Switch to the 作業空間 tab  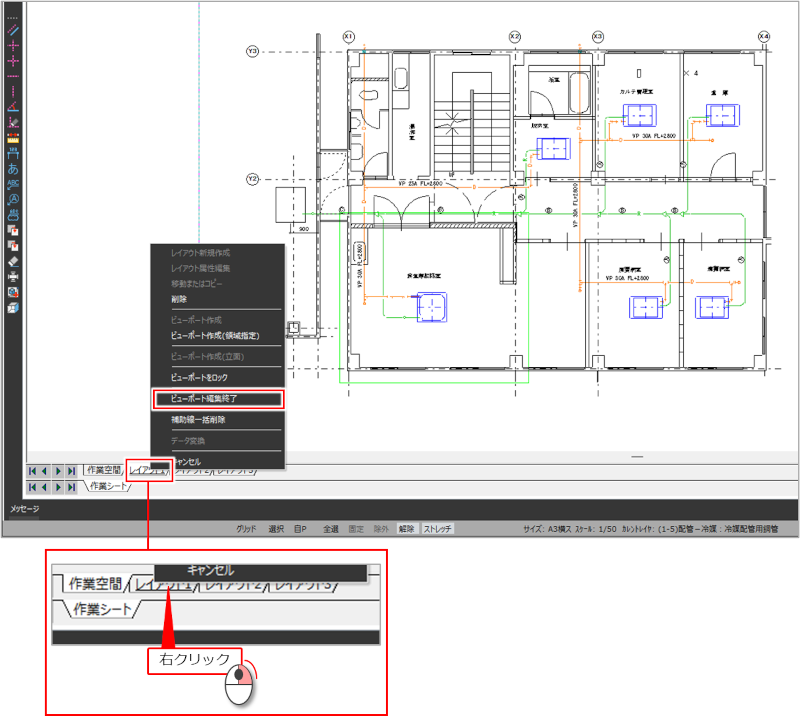coord(103,470)
